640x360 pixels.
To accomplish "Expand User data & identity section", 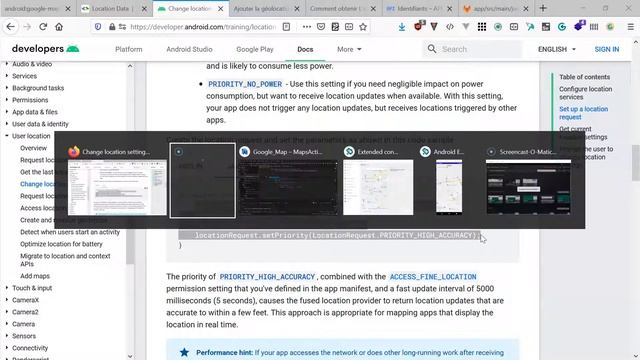I will coord(40,124).
